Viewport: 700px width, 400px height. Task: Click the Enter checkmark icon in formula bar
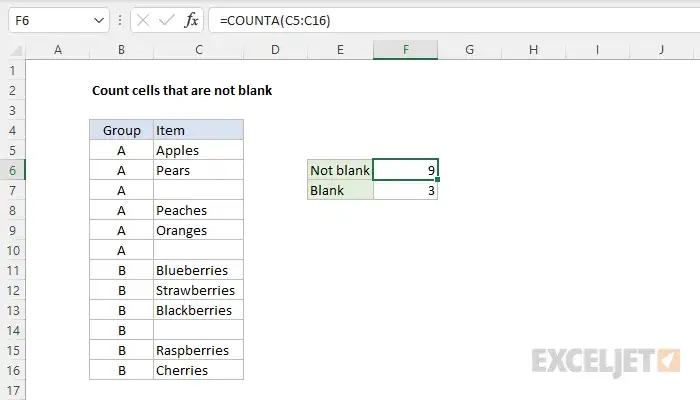165,20
